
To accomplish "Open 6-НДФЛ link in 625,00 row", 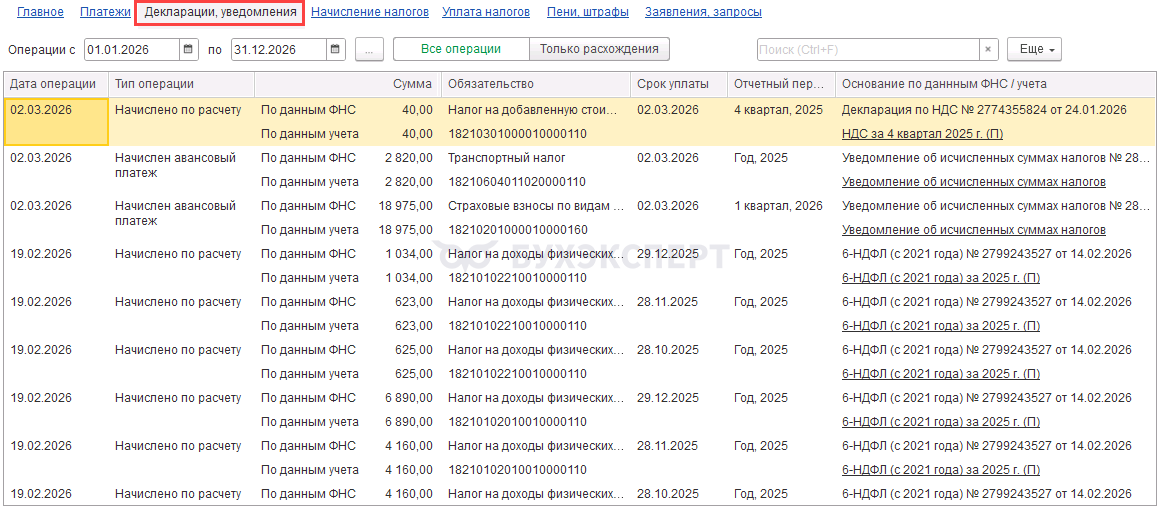I will (x=940, y=374).
